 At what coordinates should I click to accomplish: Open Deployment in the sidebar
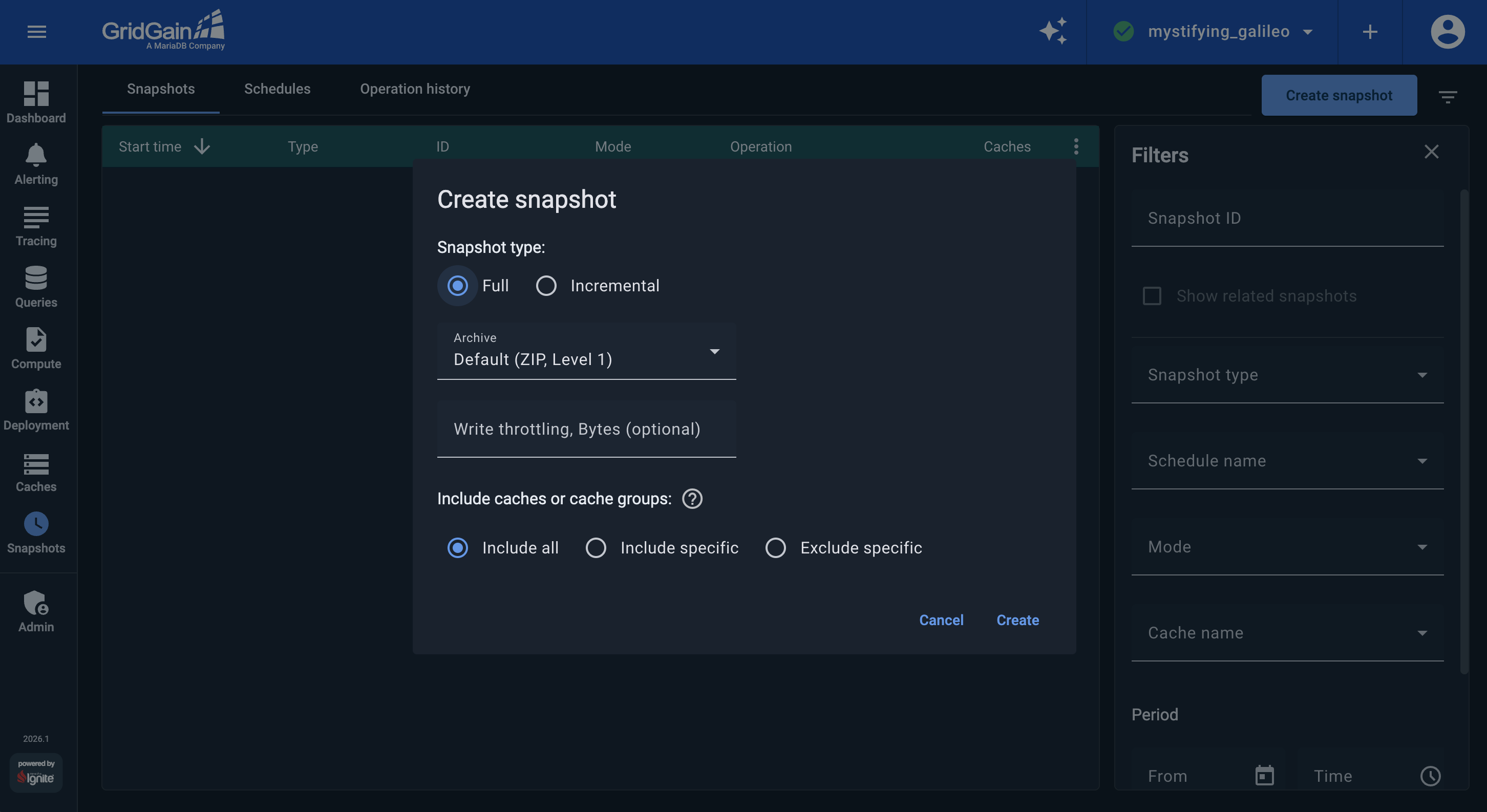(x=36, y=410)
